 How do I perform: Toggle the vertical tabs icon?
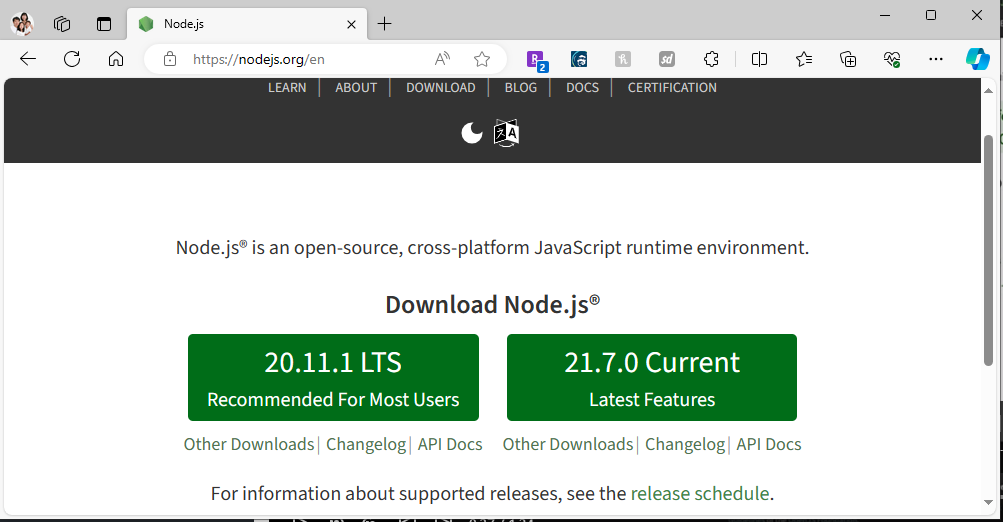[x=104, y=24]
